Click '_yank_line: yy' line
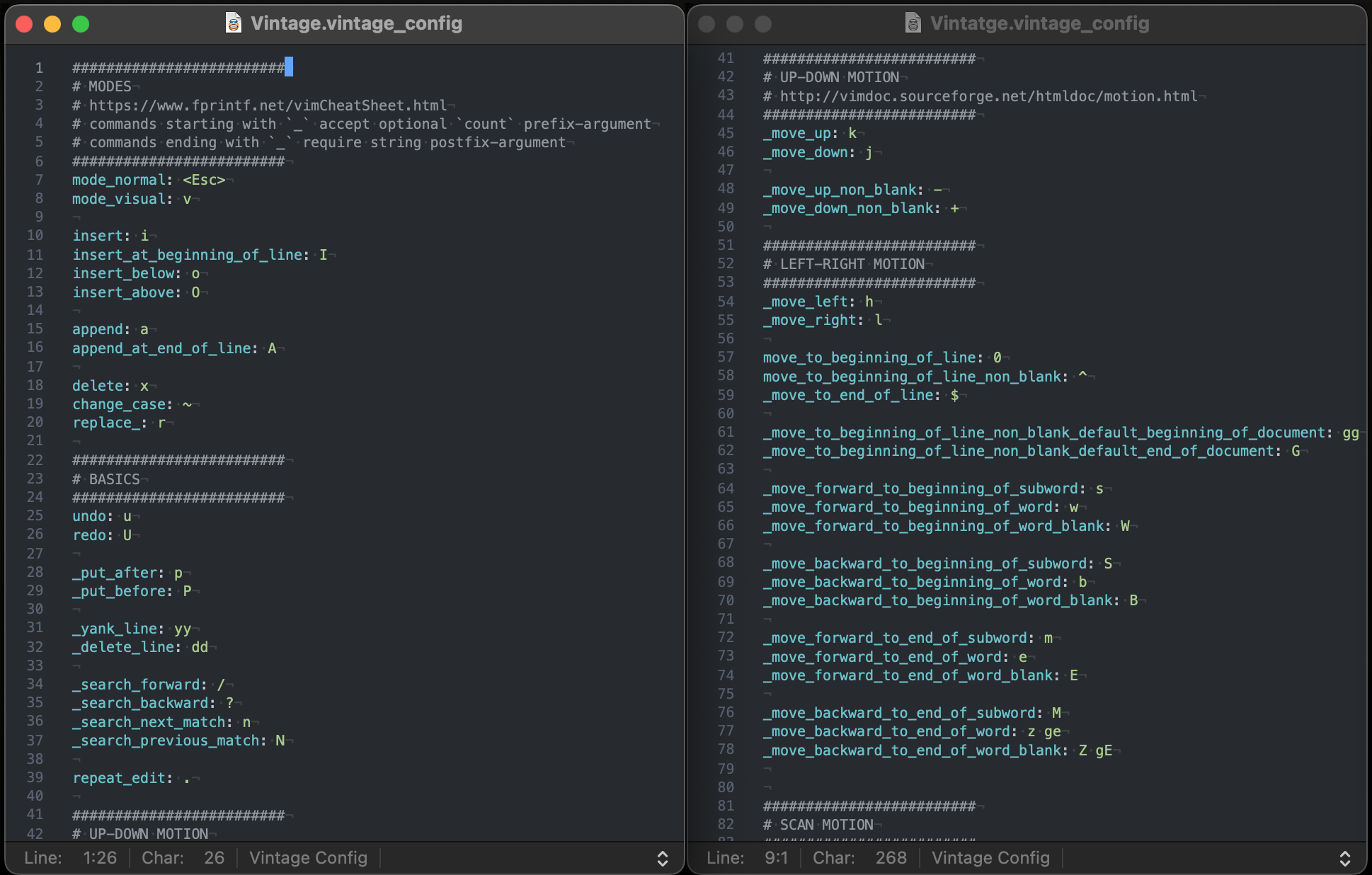Image resolution: width=1372 pixels, height=875 pixels. point(132,629)
